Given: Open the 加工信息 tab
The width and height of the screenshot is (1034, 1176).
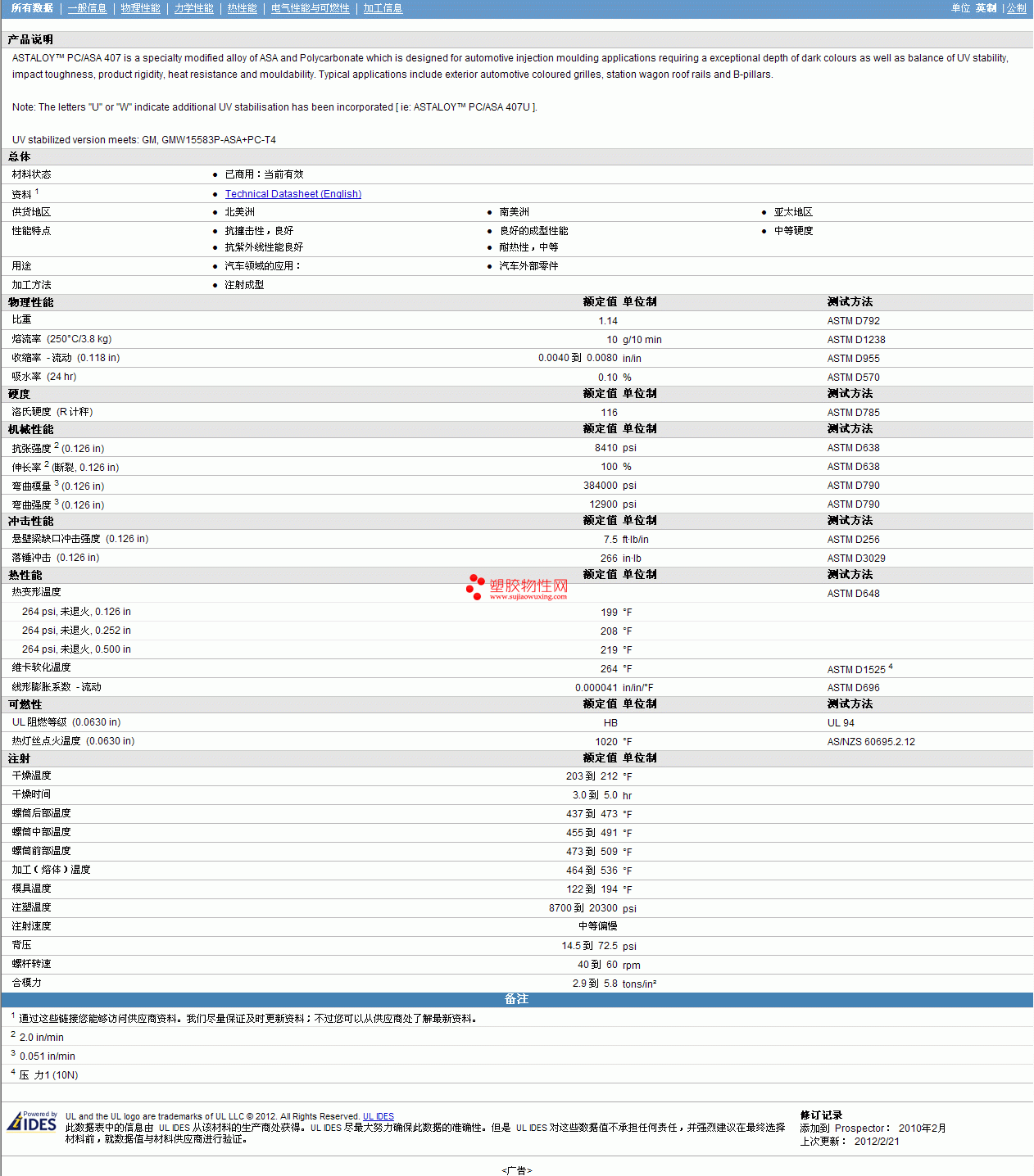Looking at the screenshot, I should tap(383, 8).
